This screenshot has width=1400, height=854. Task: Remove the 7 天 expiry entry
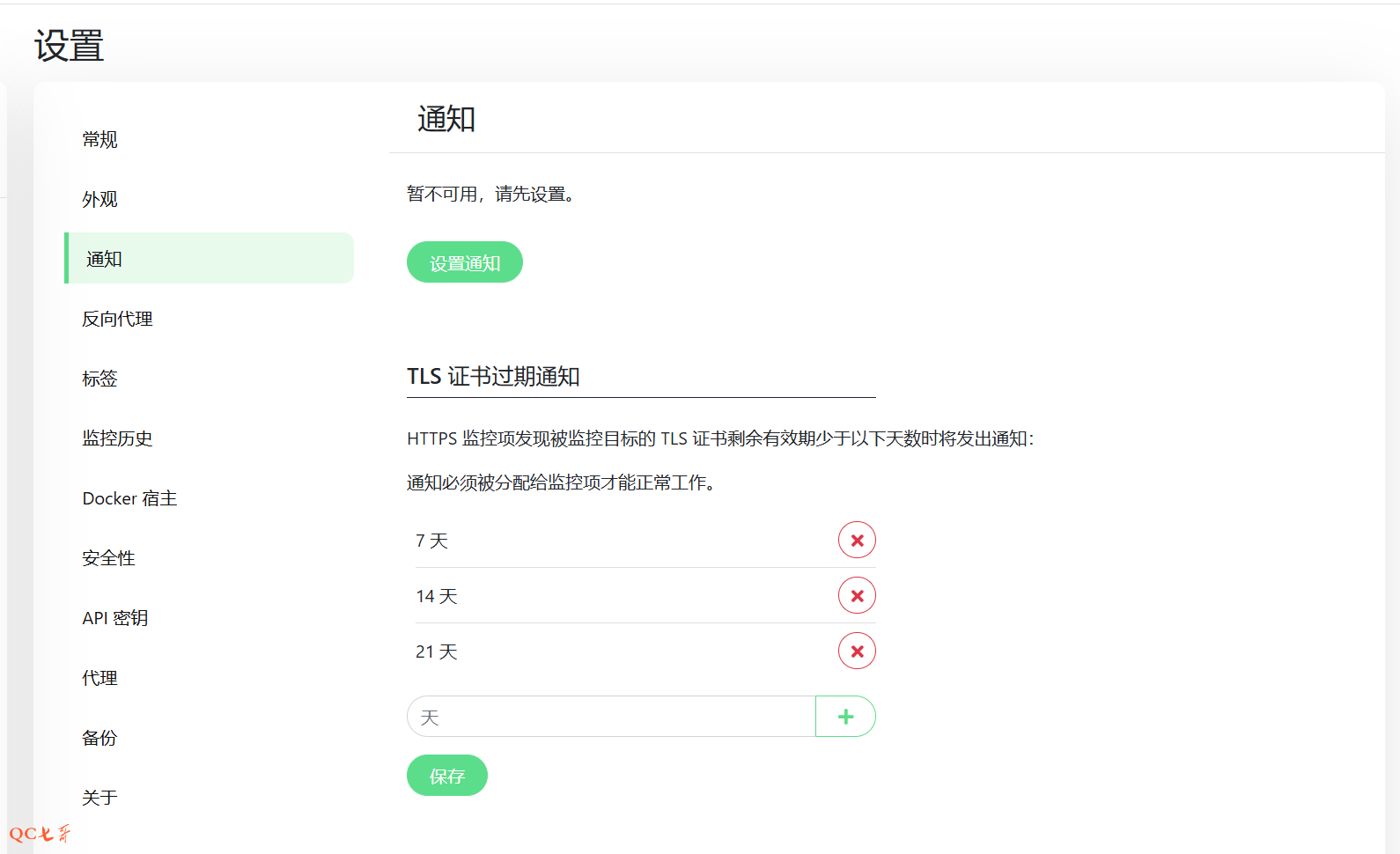857,541
